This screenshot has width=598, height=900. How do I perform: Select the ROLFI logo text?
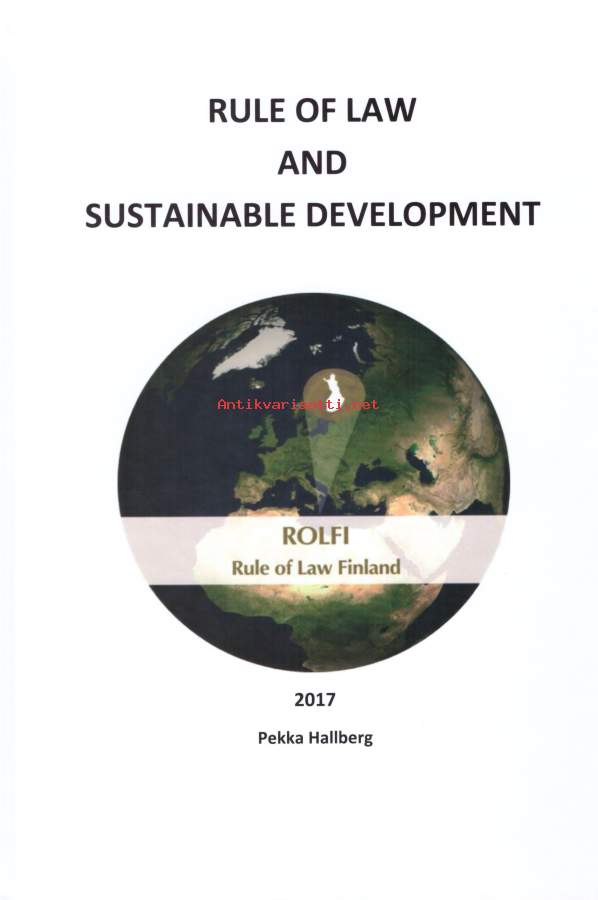[x=315, y=536]
